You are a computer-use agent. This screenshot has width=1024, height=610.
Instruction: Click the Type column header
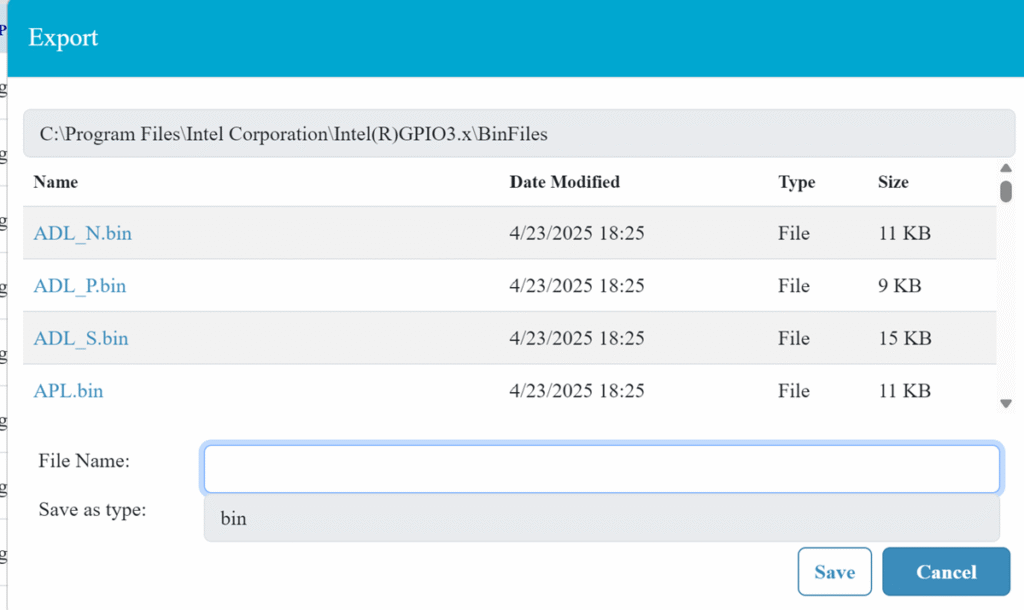(x=796, y=182)
